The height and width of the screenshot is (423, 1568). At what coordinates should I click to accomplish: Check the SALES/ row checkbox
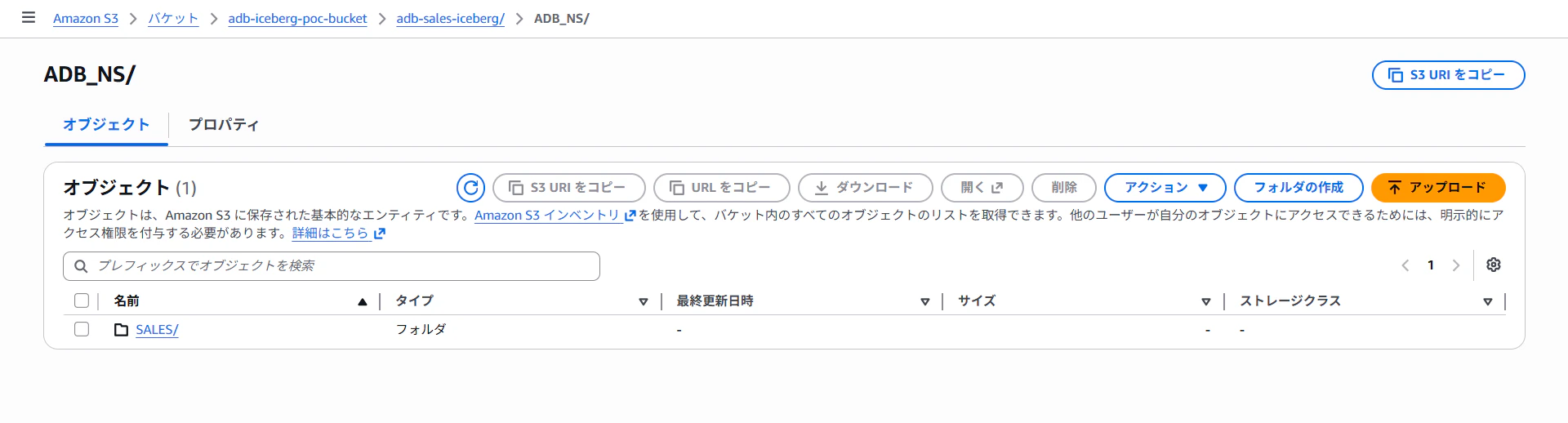[82, 329]
